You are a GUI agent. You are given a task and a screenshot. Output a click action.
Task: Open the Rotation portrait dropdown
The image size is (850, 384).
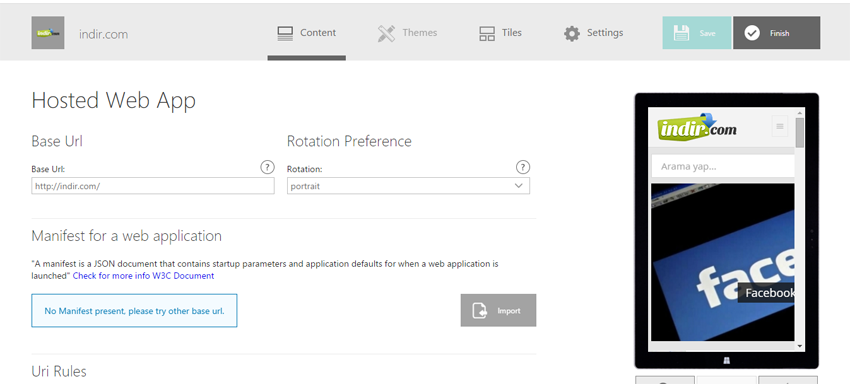[408, 185]
